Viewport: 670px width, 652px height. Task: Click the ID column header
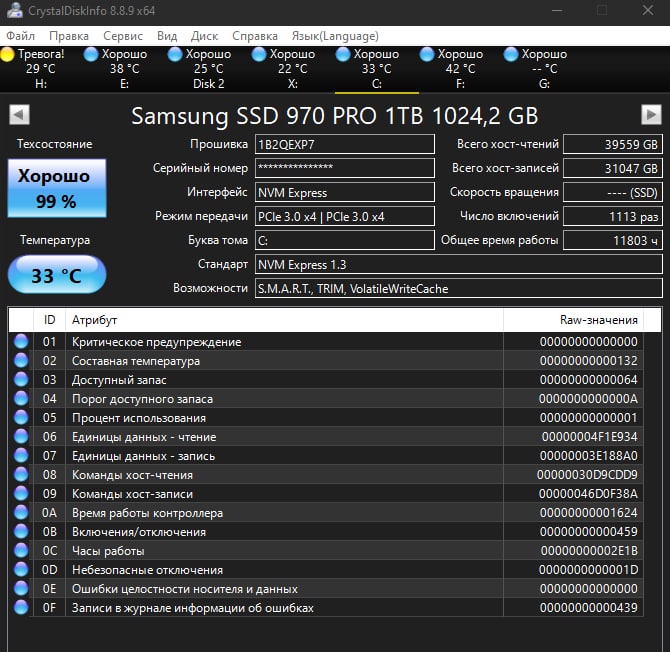click(x=49, y=320)
